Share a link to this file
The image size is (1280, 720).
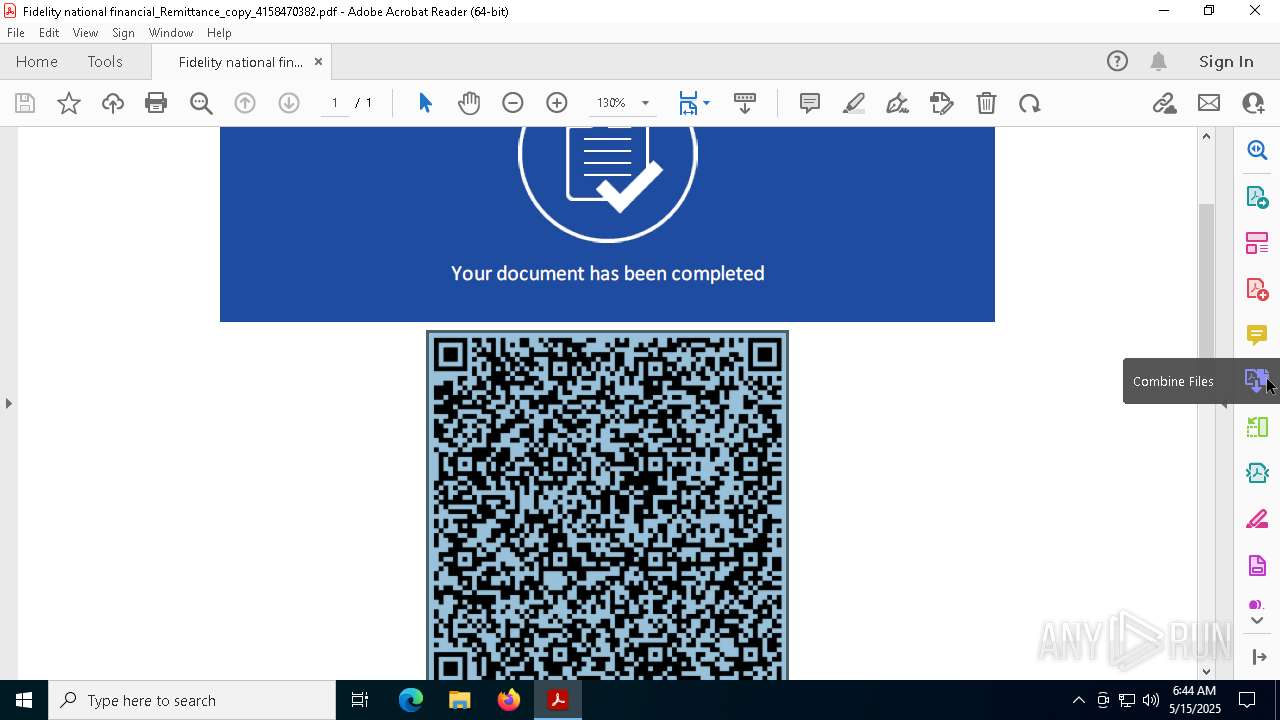1164,103
